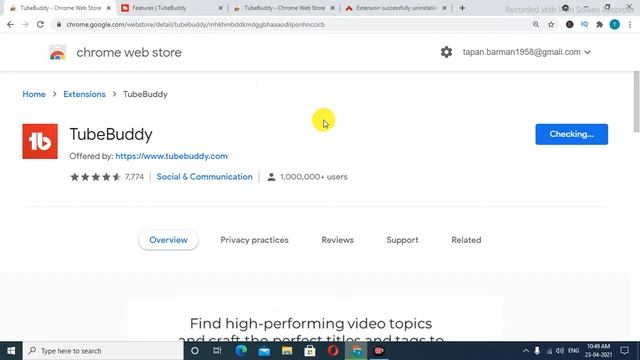The height and width of the screenshot is (360, 640).
Task: Click the Chrome Web Store rainbow logo
Action: [58, 53]
